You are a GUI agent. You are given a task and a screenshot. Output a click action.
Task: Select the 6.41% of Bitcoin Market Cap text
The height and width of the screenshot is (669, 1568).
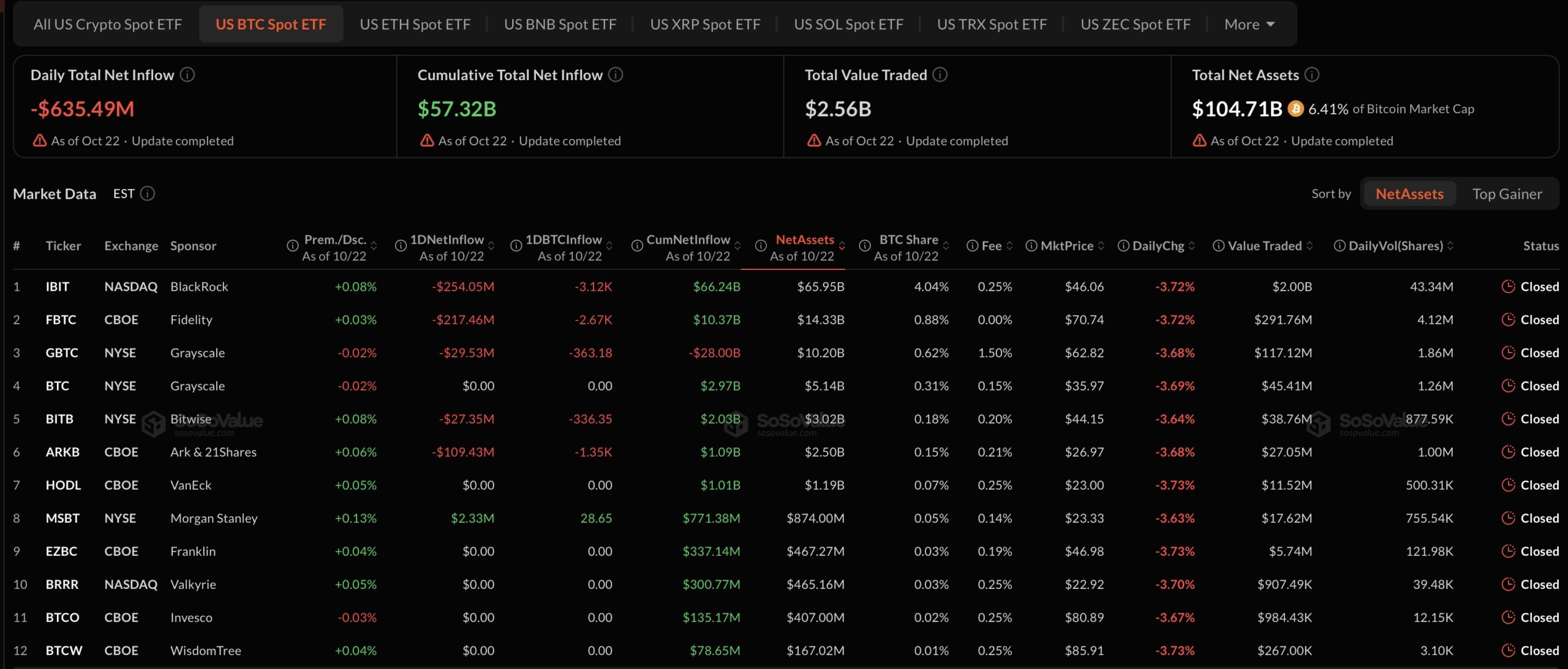click(1391, 109)
